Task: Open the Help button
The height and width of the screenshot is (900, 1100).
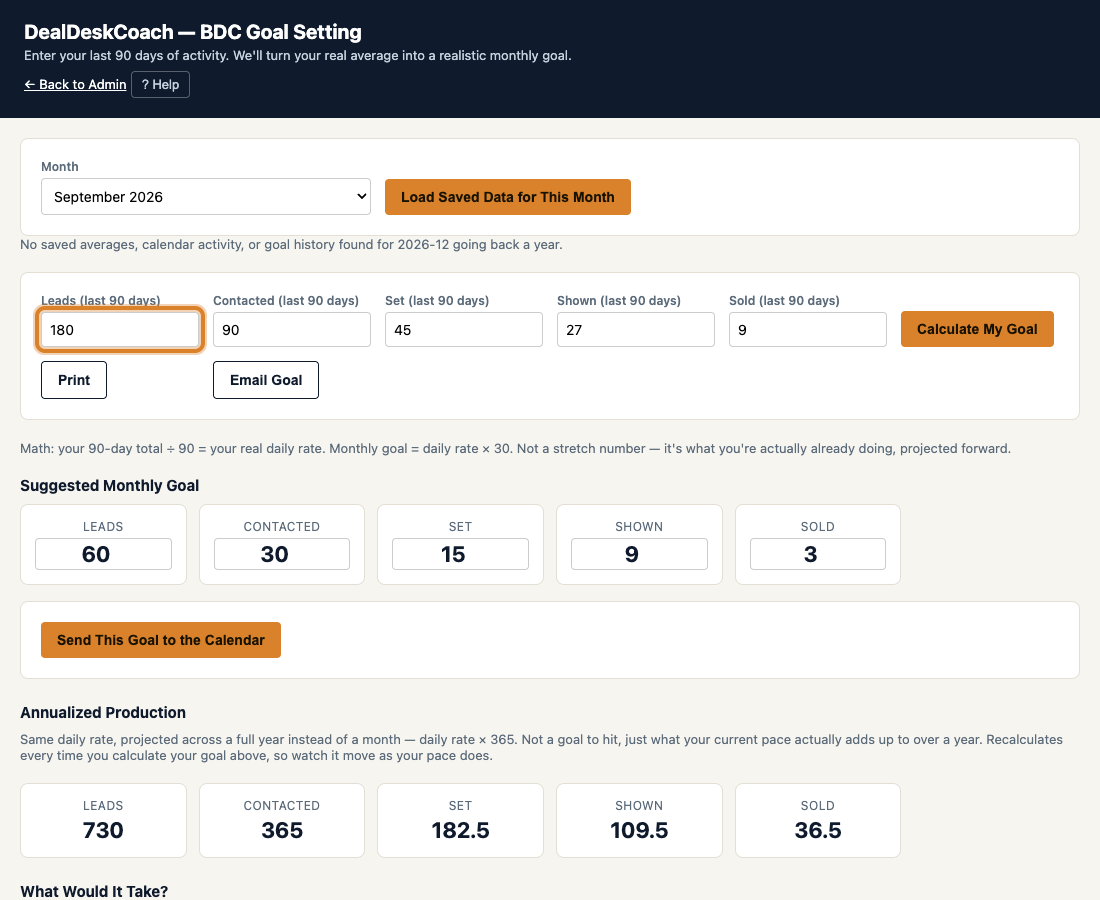Action: (160, 84)
